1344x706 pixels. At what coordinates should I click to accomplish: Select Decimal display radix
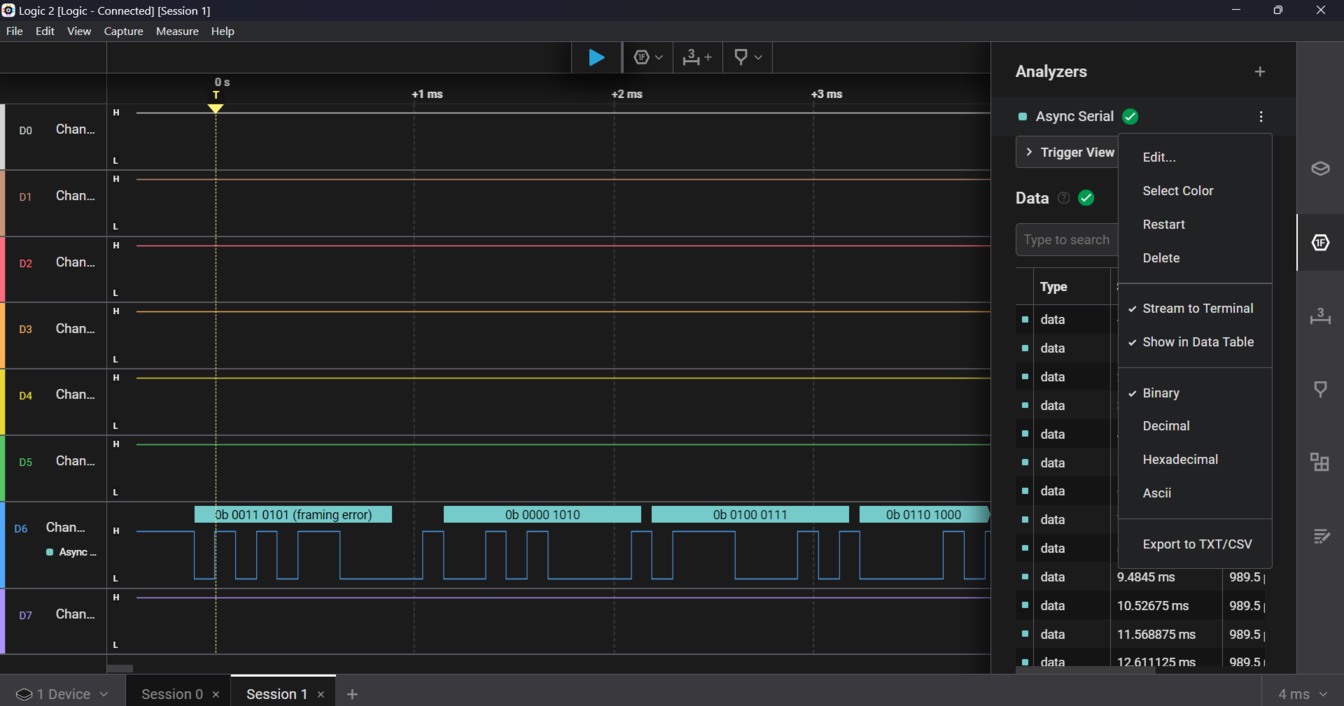pyautogui.click(x=1166, y=426)
